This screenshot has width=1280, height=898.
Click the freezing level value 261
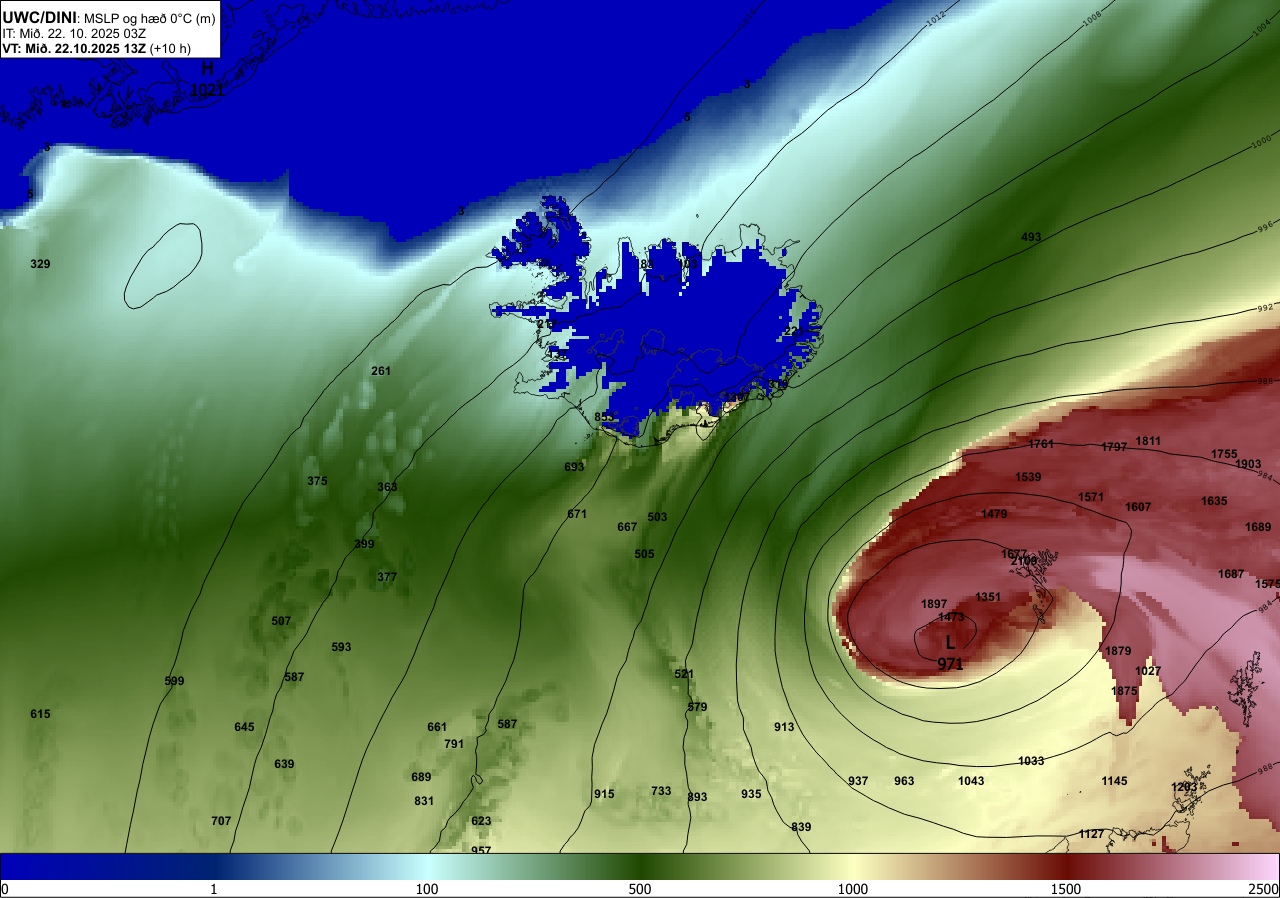coord(381,371)
